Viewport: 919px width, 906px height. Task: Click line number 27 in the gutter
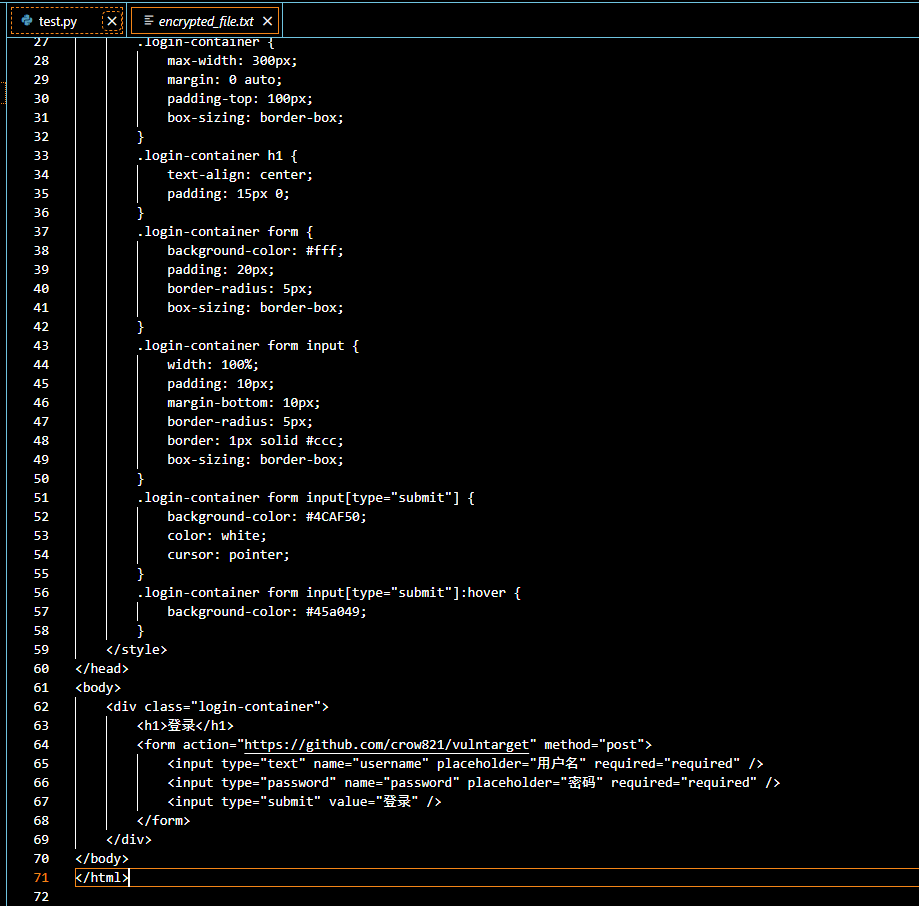tap(41, 42)
